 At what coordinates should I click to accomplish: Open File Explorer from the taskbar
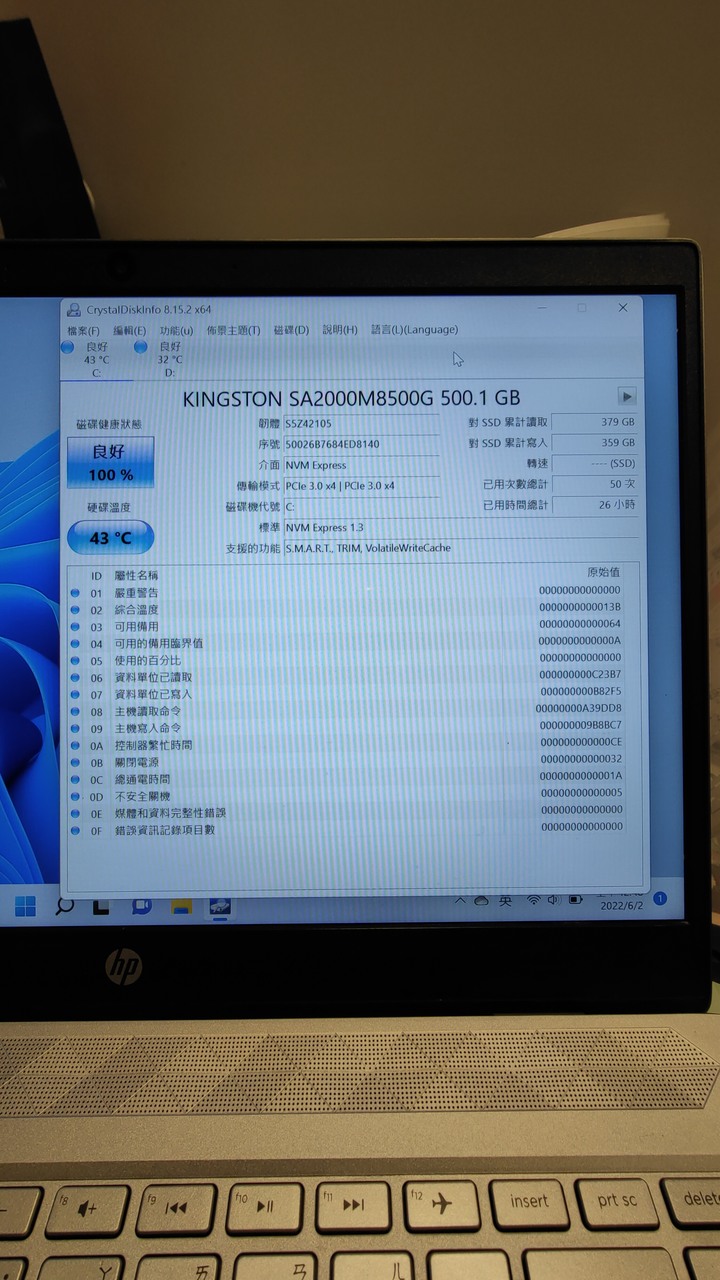[x=181, y=906]
